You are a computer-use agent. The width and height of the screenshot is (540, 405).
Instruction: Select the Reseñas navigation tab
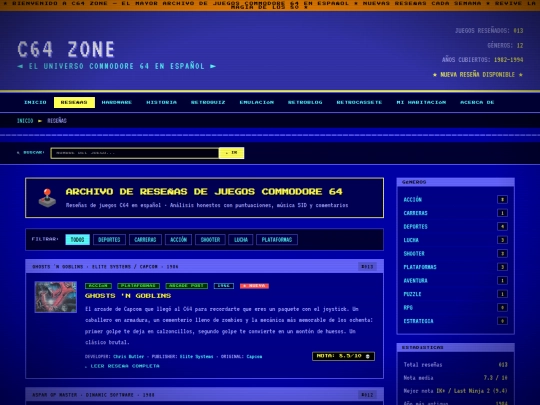pyautogui.click(x=74, y=102)
